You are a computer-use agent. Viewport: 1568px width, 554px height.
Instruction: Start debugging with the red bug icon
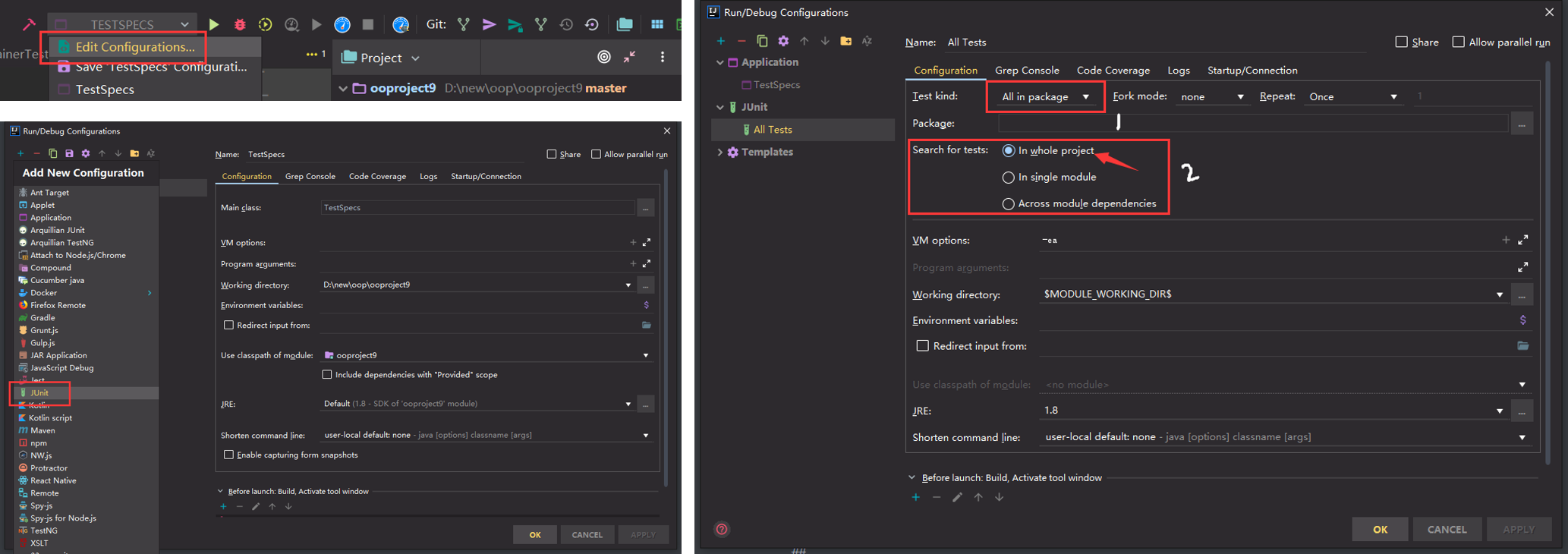click(x=240, y=24)
